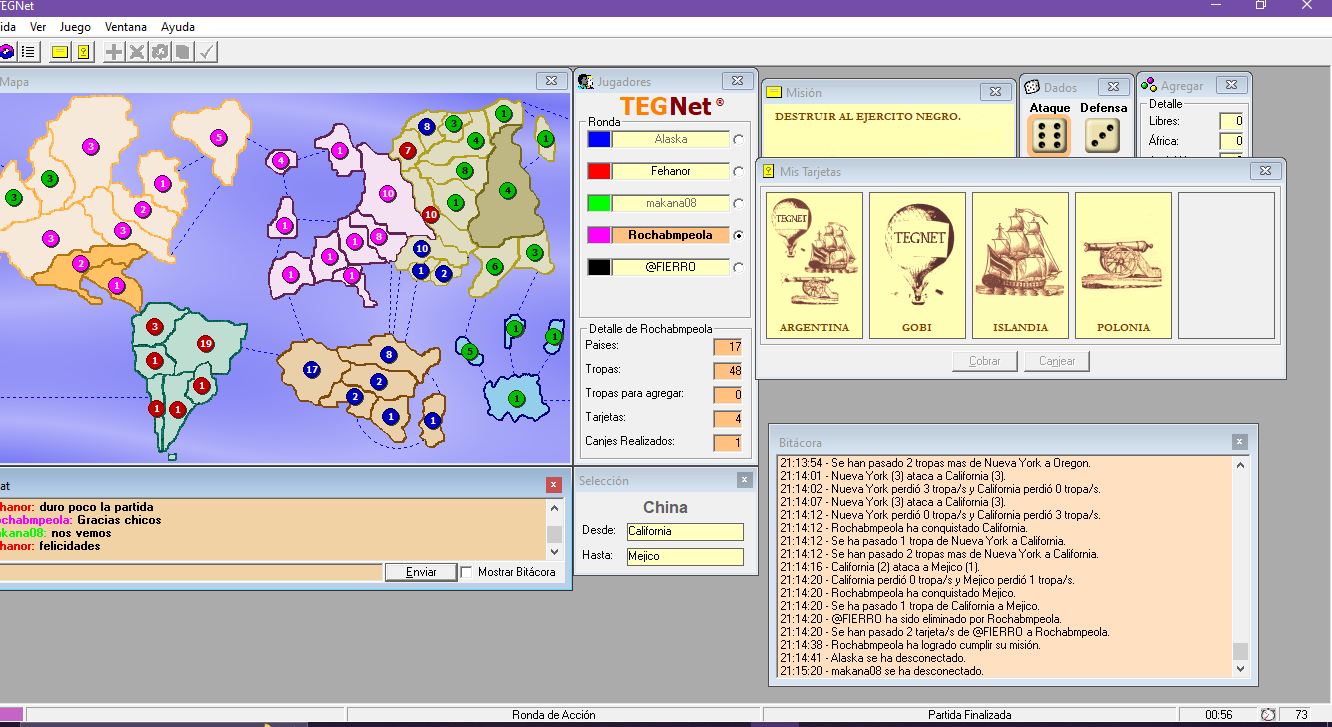
Task: Click the blue 17-troop army in Africa
Action: coord(312,370)
